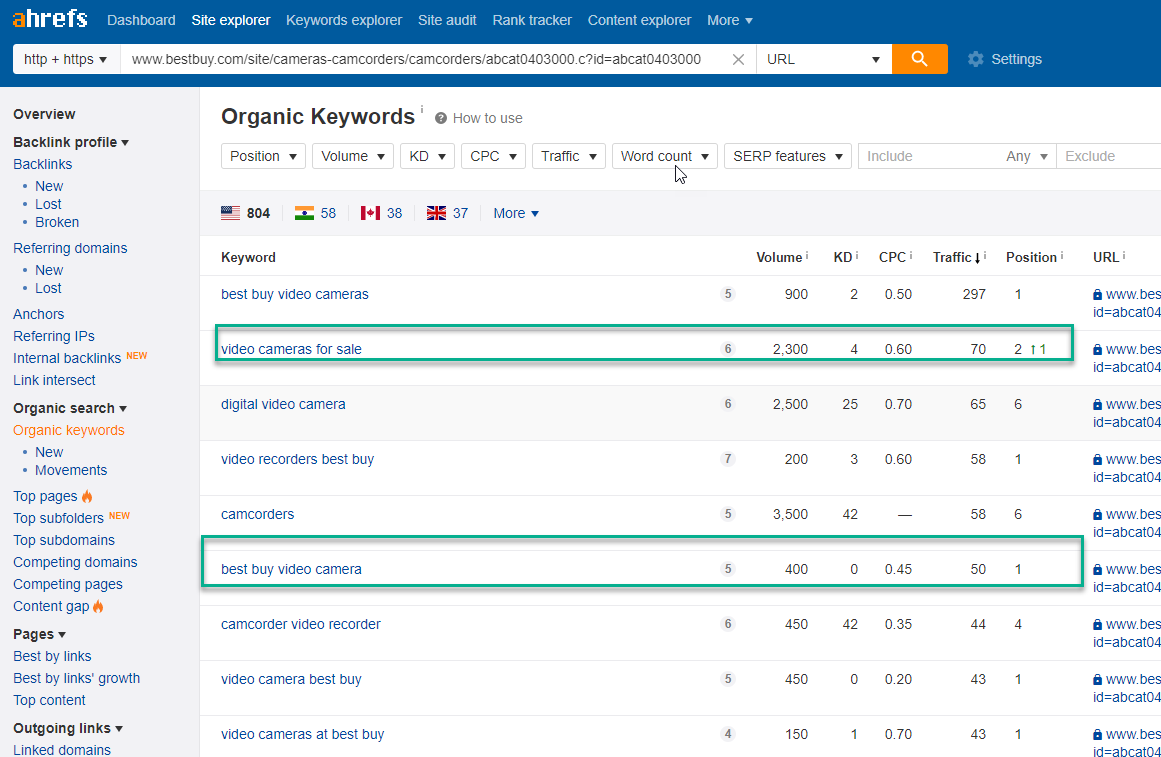This screenshot has height=757, width=1161.
Task: Click SERP features badge for best buy video cameras
Action: (x=728, y=294)
